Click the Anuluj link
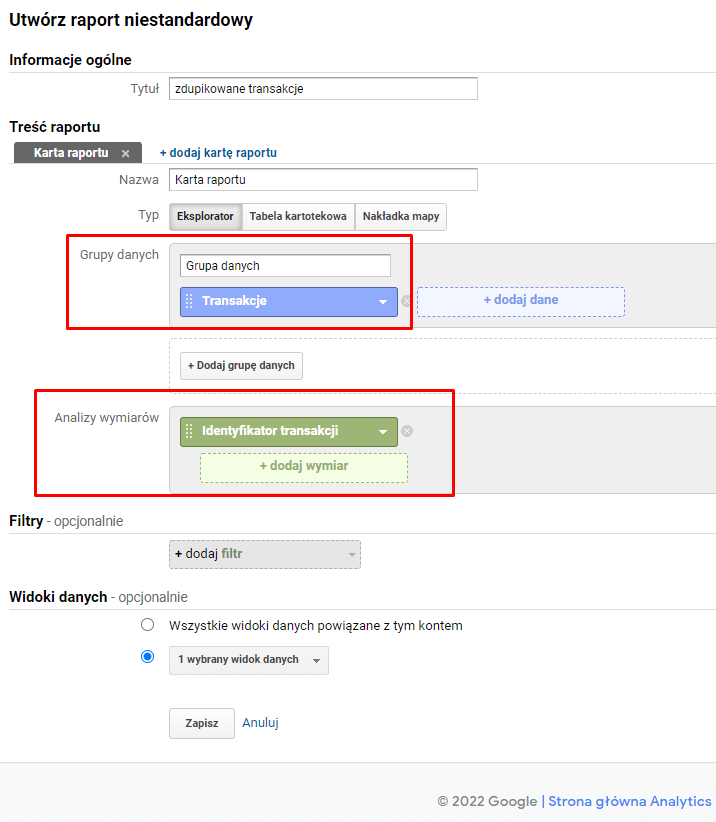Viewport: 716px width, 822px height. pyautogui.click(x=260, y=722)
